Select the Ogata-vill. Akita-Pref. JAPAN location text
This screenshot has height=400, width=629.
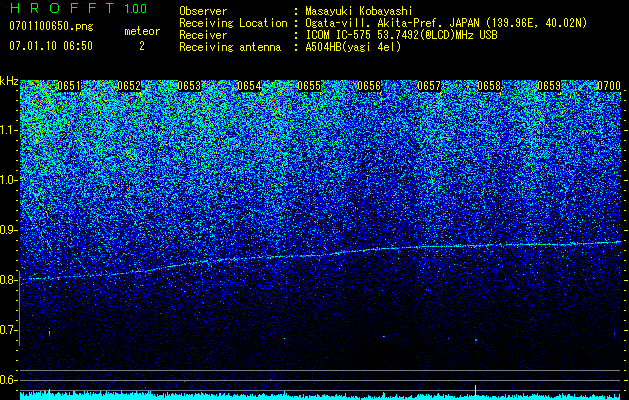point(446,23)
